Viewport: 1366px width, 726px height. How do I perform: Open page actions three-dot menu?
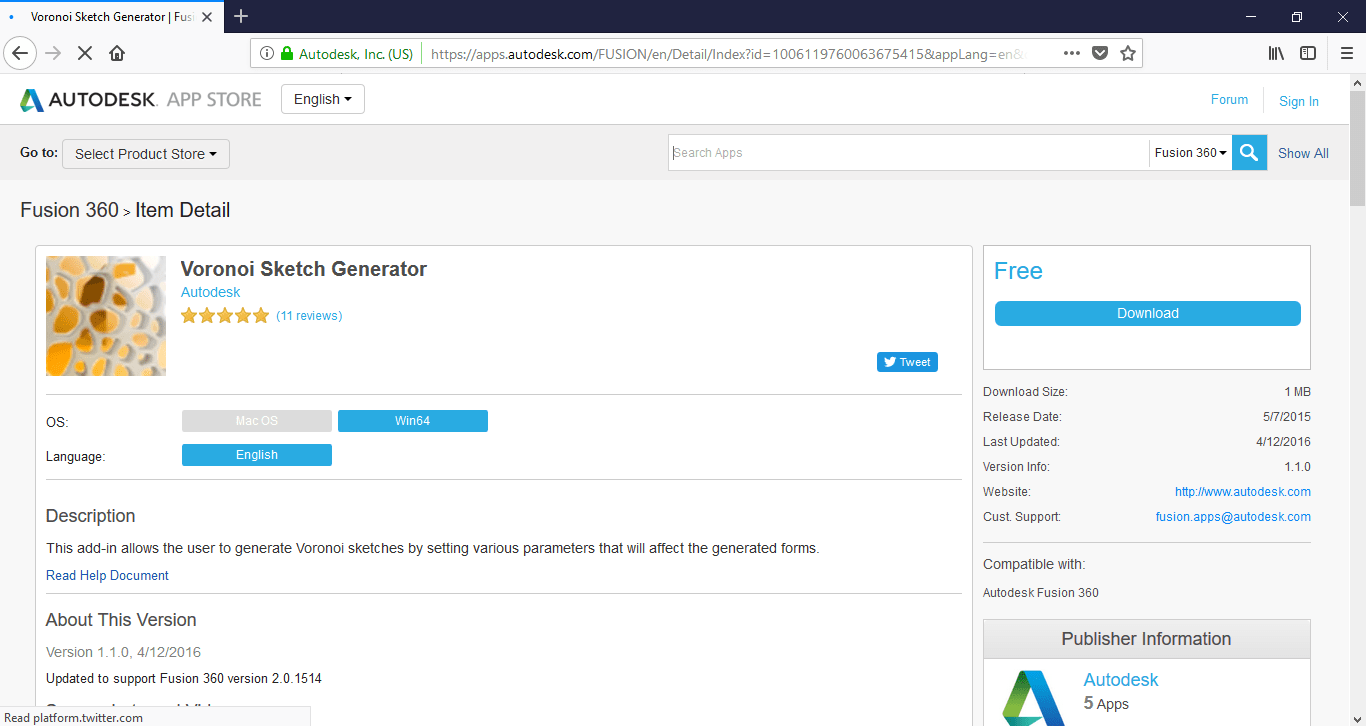pyautogui.click(x=1071, y=54)
